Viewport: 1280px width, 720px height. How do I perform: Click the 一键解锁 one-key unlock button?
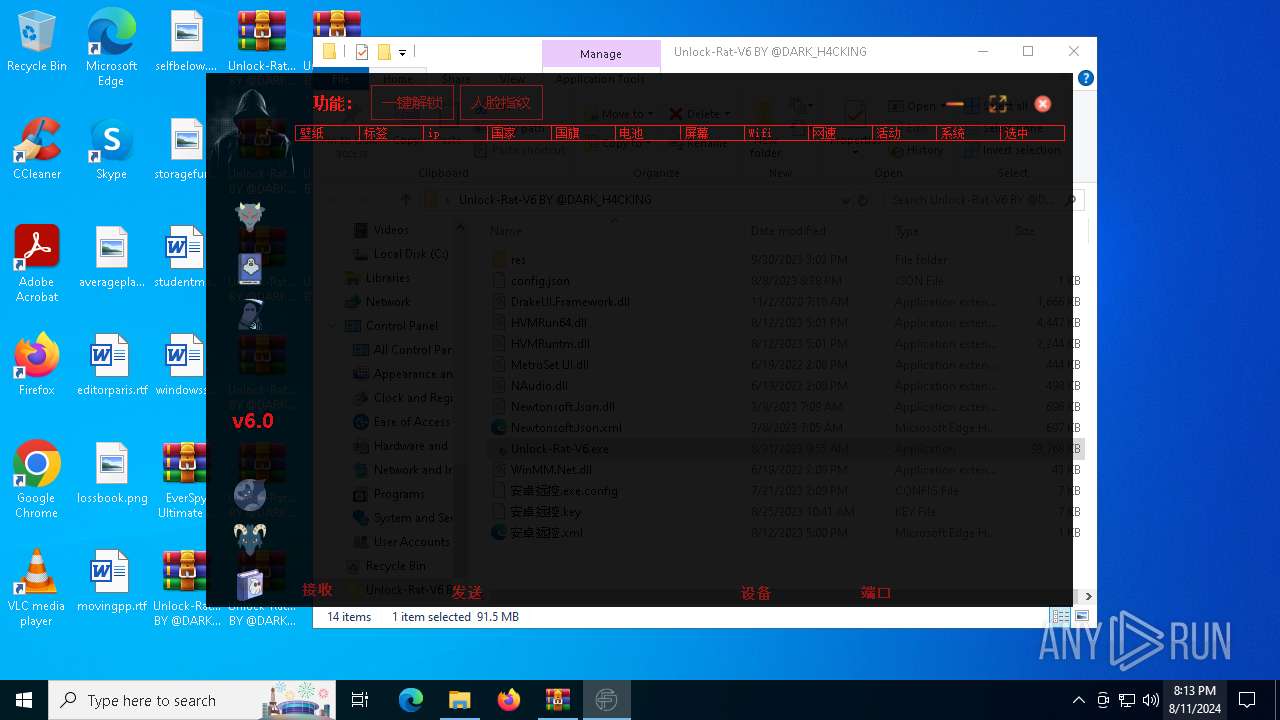coord(412,103)
